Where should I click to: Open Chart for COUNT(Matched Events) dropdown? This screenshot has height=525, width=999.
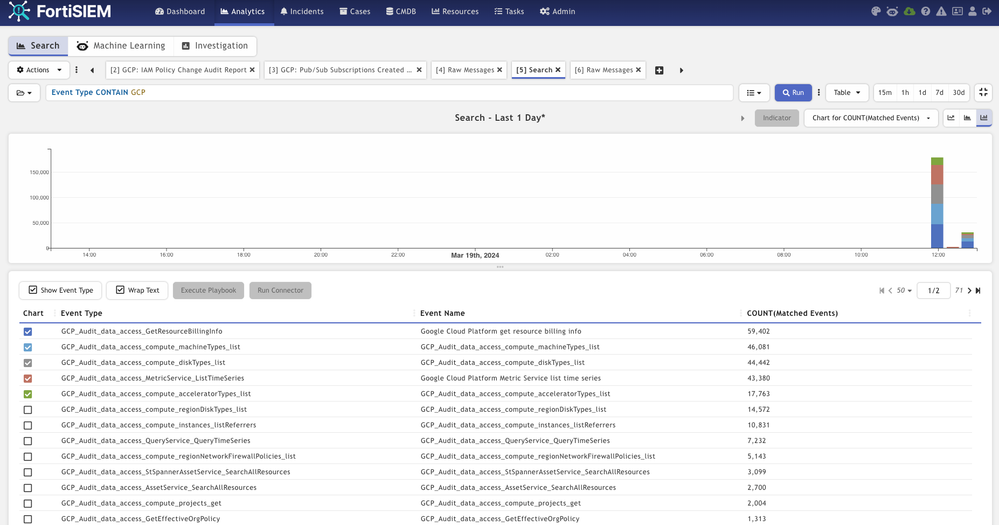click(x=871, y=118)
